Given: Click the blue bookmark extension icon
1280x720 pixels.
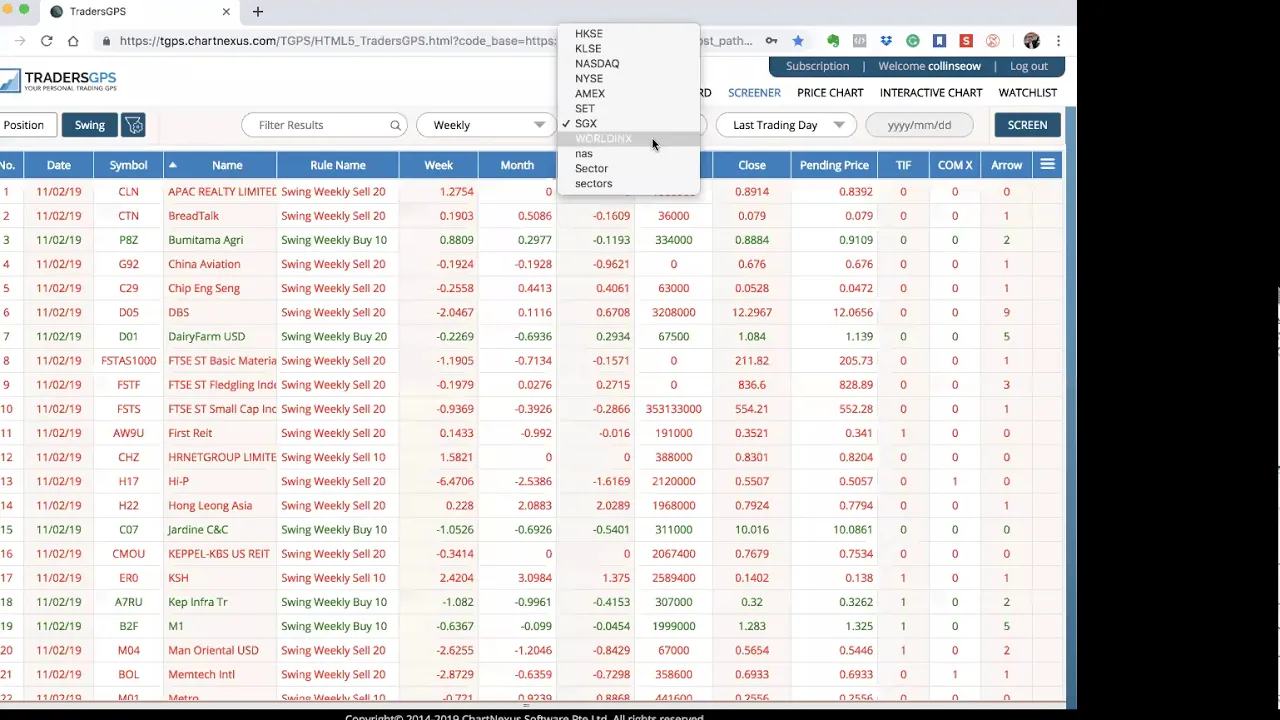Looking at the screenshot, I should click(x=939, y=41).
